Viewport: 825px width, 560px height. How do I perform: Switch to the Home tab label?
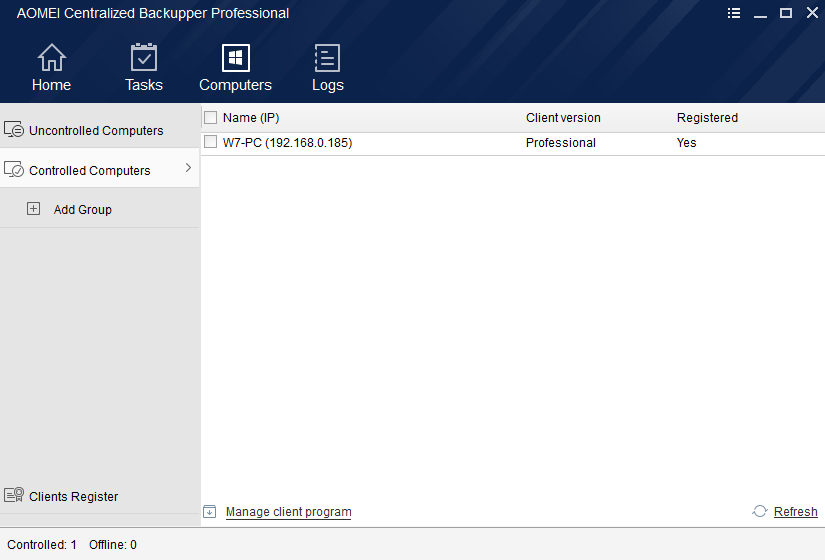pyautogui.click(x=52, y=85)
